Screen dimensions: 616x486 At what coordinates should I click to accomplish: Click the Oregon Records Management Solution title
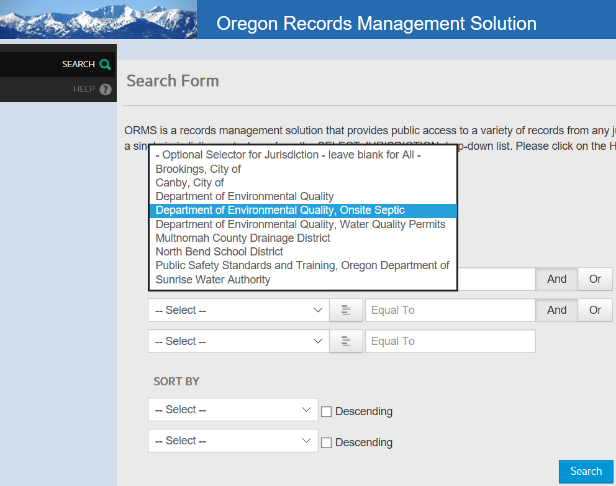(376, 24)
